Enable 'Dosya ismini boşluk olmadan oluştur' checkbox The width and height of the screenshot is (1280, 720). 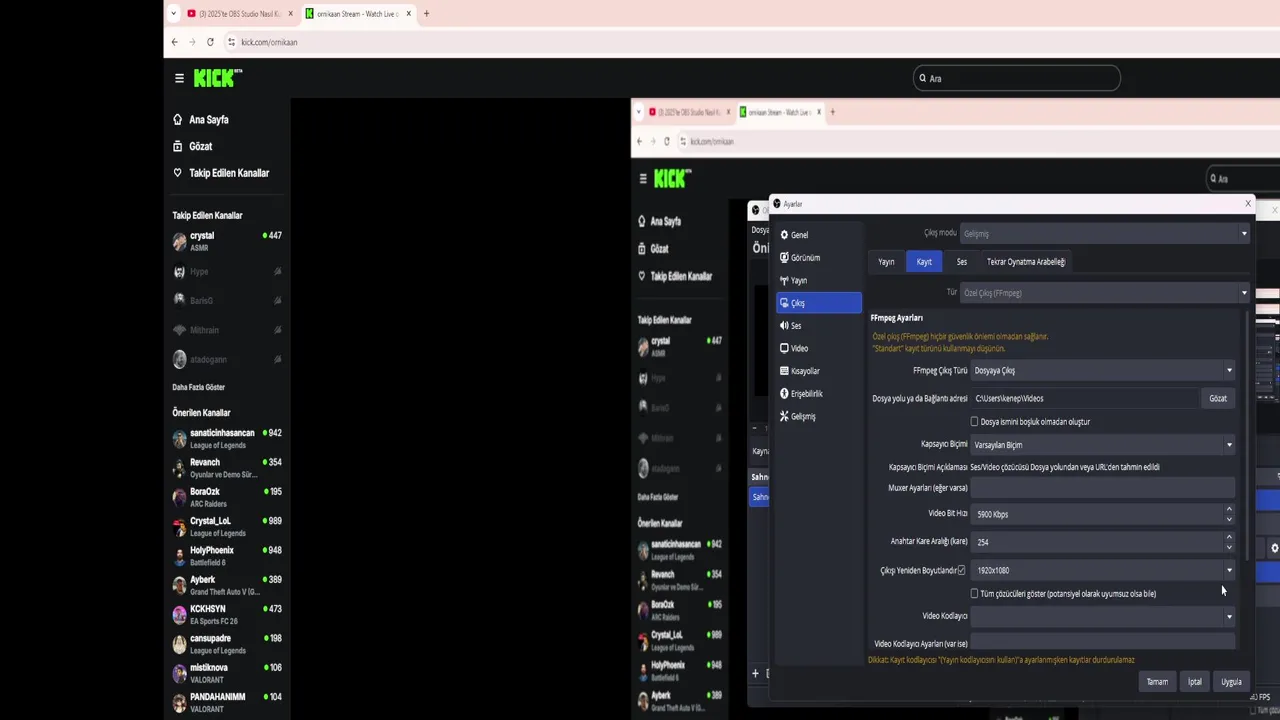click(x=974, y=422)
